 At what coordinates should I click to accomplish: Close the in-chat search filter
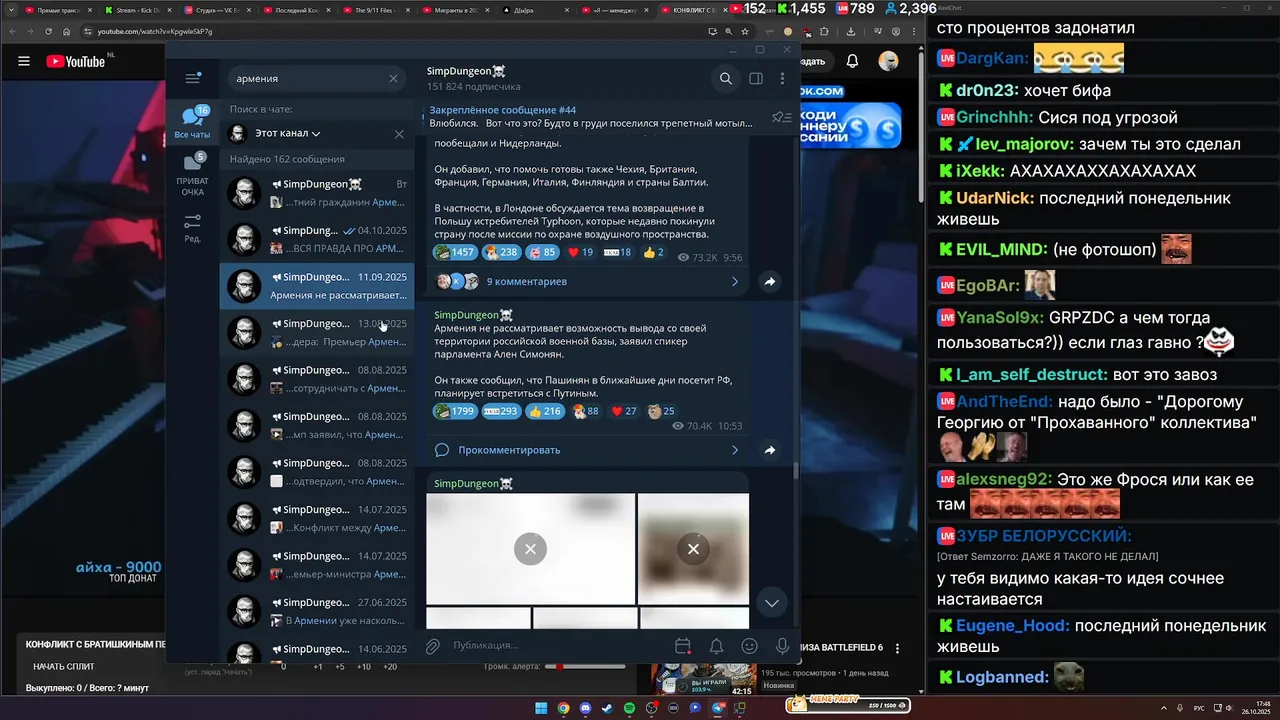399,133
